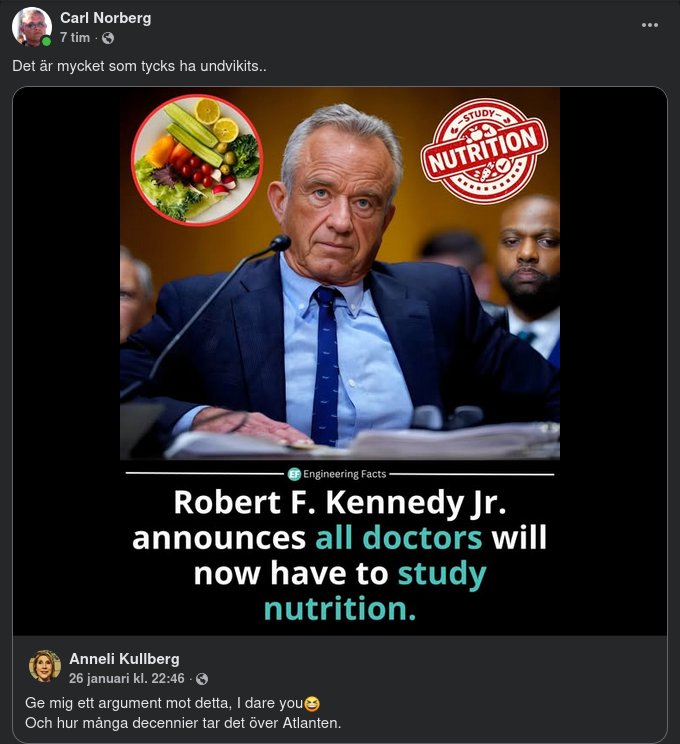Click the green online status dot on Carl's avatar
The image size is (680, 744).
[46, 42]
